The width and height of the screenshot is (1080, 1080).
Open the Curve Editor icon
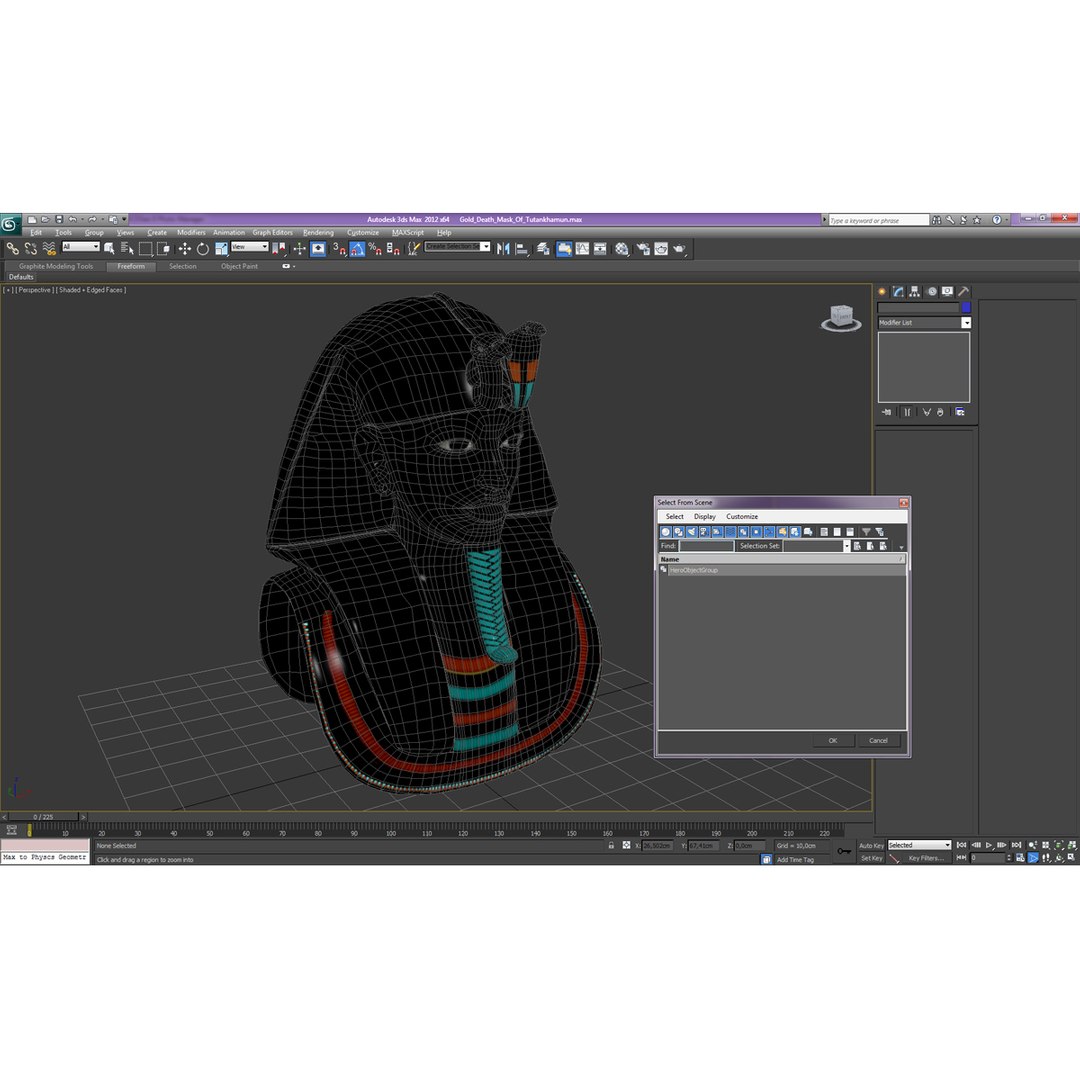tap(583, 249)
